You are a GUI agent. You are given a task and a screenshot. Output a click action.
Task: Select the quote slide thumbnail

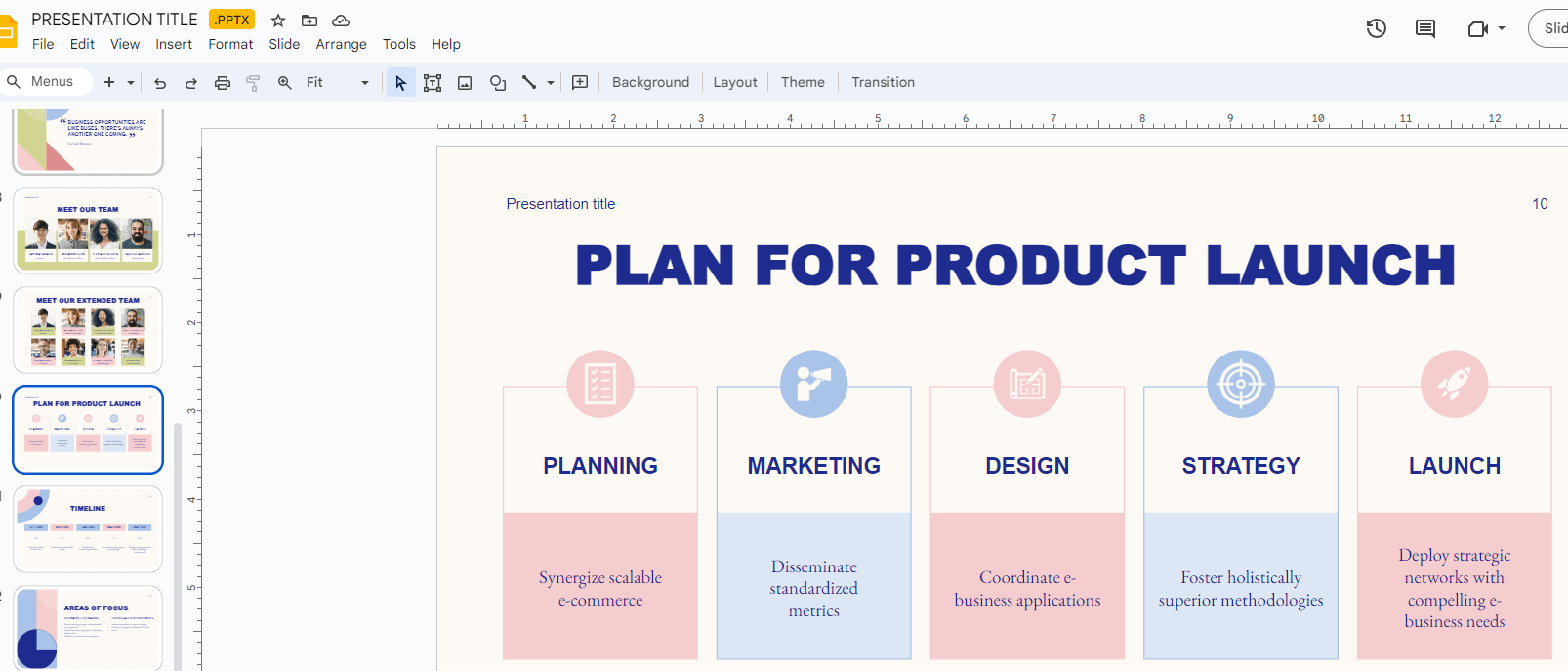pos(88,142)
